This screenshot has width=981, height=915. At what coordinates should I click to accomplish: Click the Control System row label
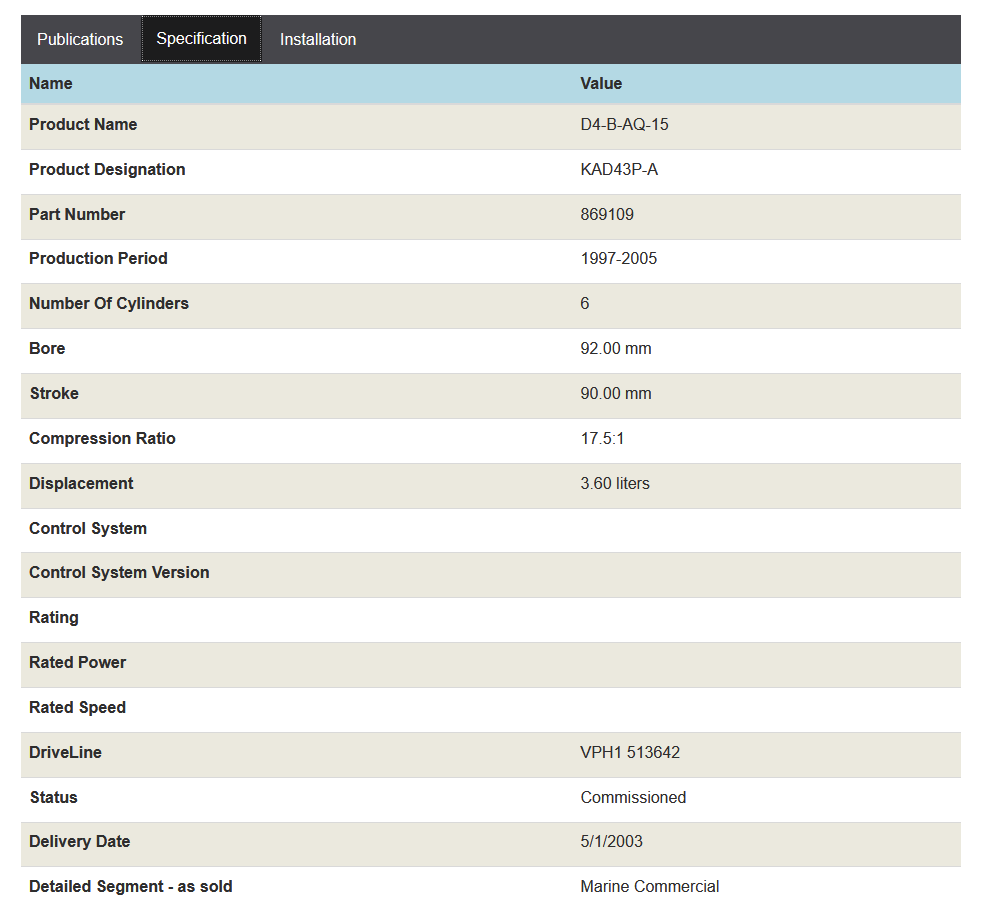pyautogui.click(x=88, y=529)
